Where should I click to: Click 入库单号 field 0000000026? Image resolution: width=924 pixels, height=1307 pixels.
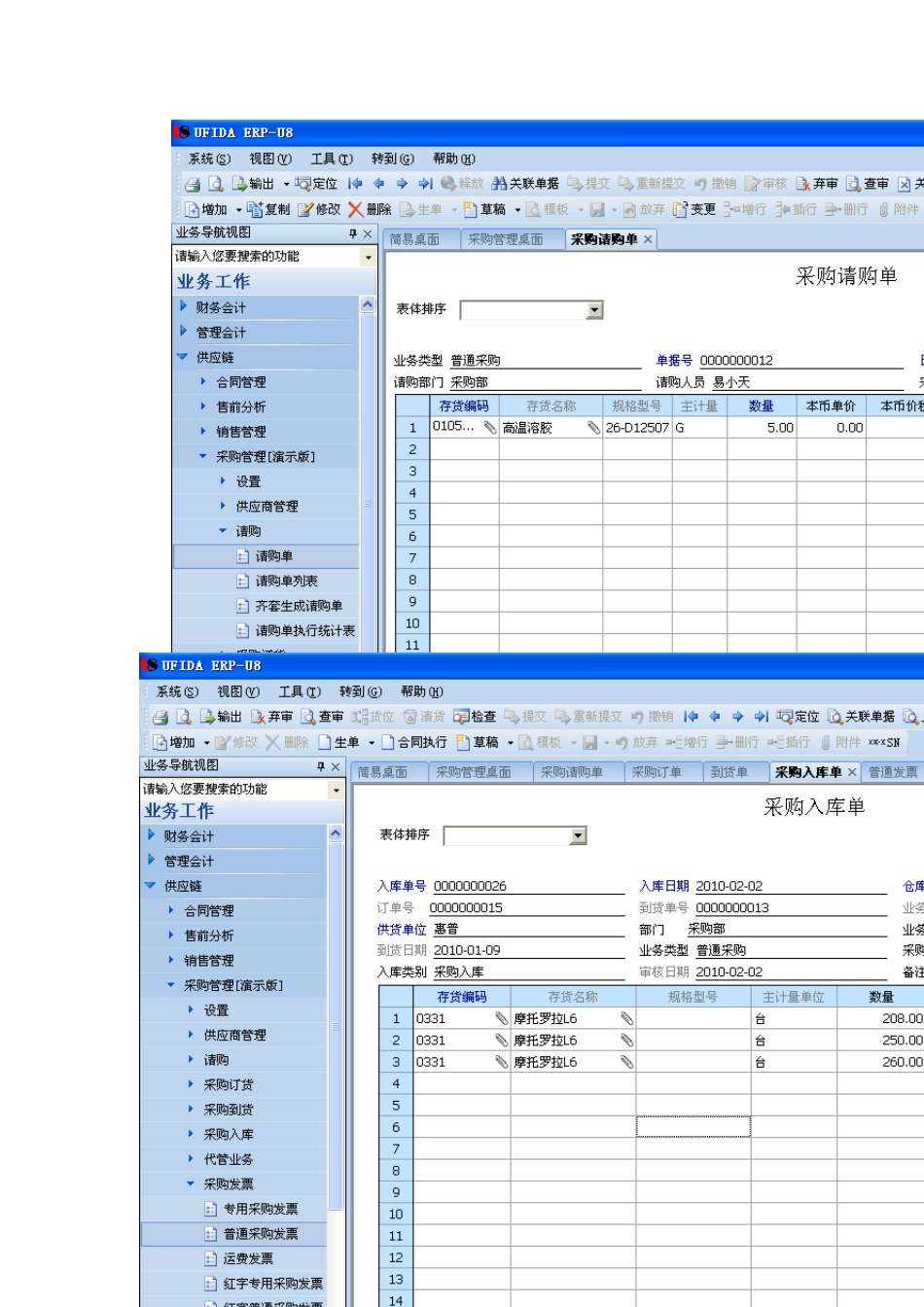coord(528,886)
